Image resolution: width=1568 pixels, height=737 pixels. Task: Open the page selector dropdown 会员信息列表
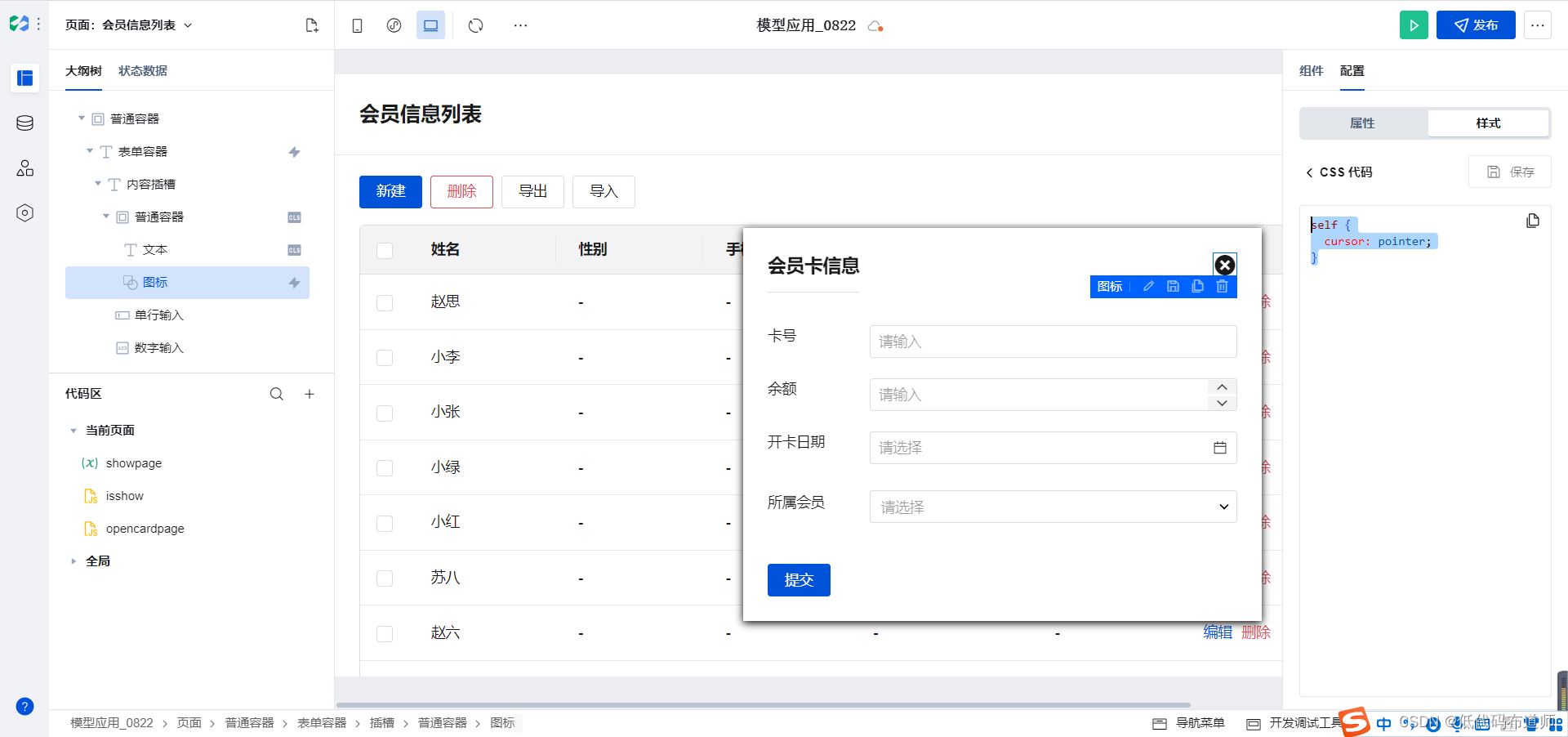(x=129, y=25)
